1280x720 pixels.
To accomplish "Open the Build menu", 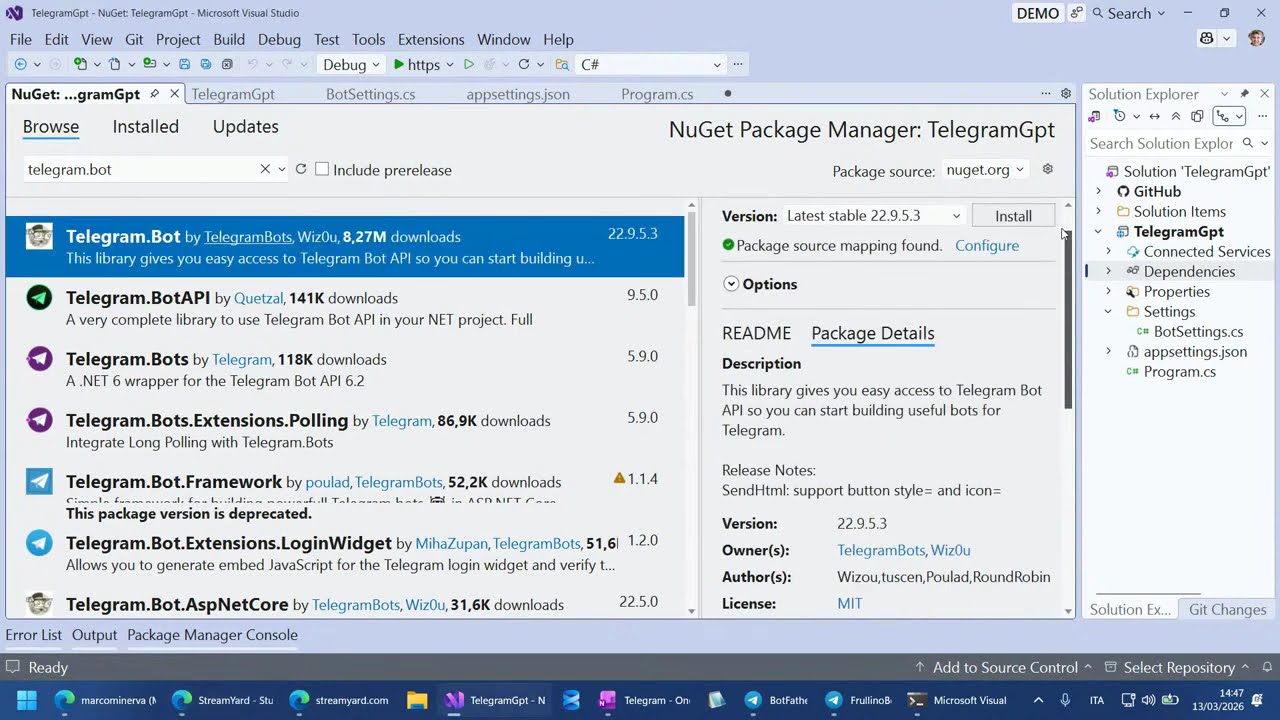I will tap(229, 39).
